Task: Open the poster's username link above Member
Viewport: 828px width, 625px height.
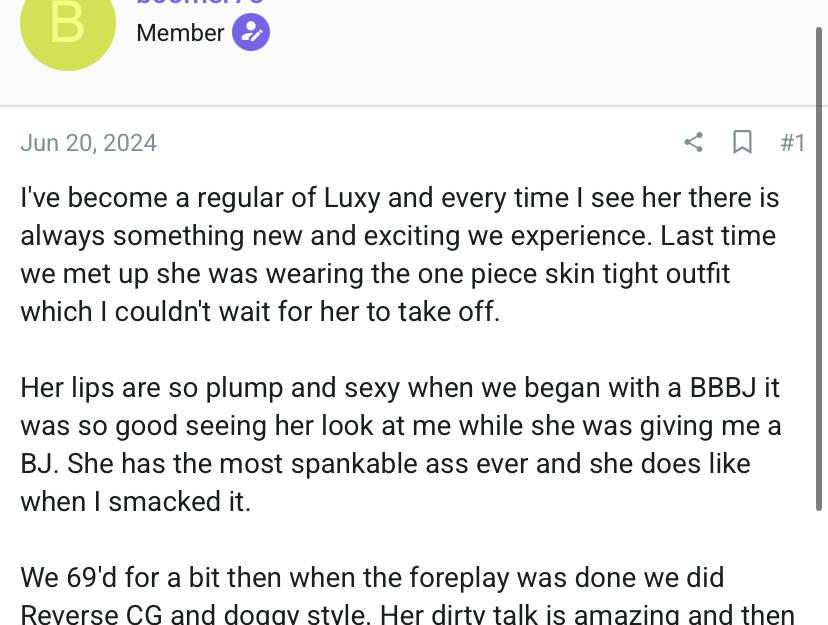Action: click(200, 4)
